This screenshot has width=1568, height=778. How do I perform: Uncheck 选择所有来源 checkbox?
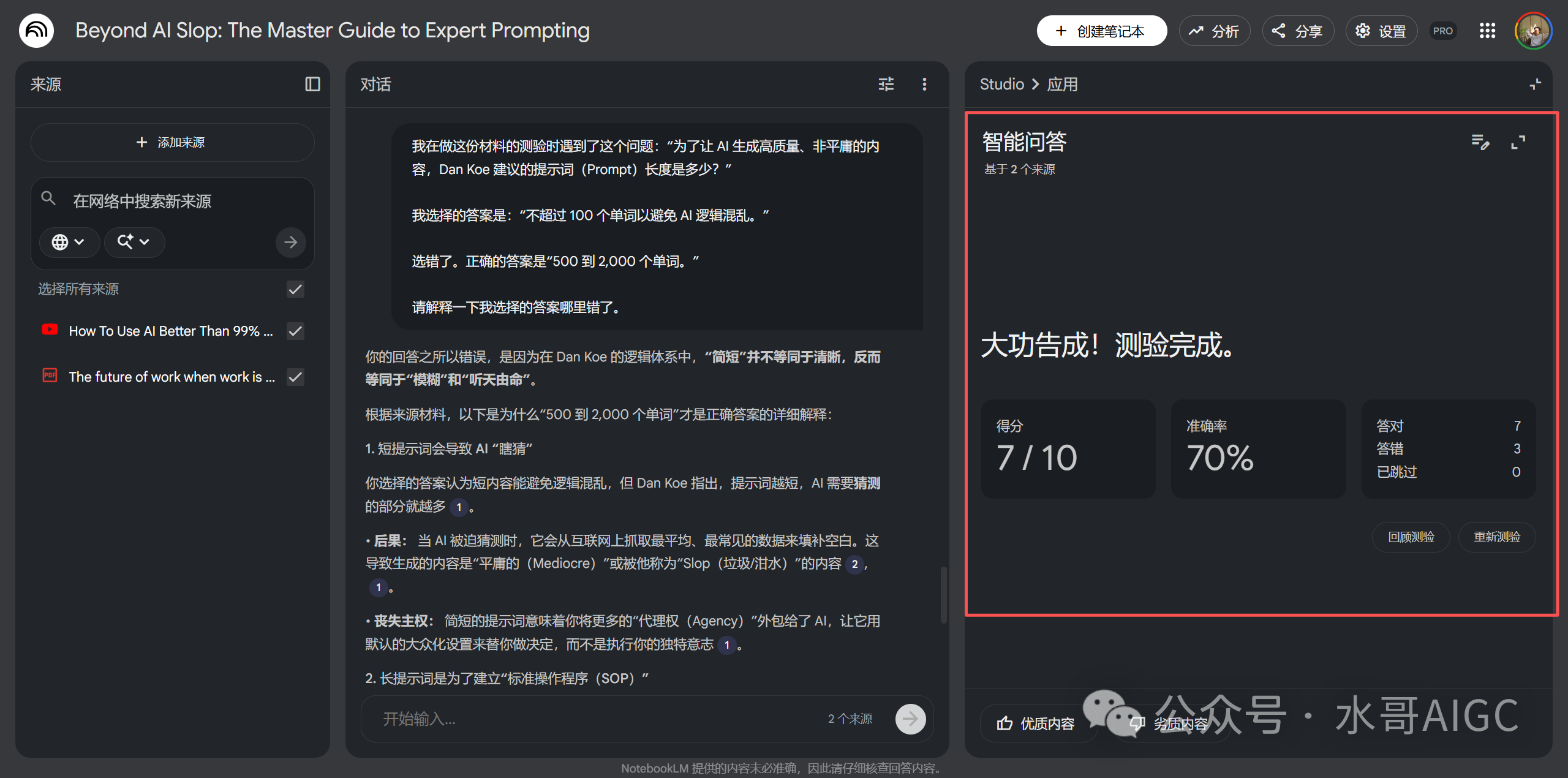point(295,289)
